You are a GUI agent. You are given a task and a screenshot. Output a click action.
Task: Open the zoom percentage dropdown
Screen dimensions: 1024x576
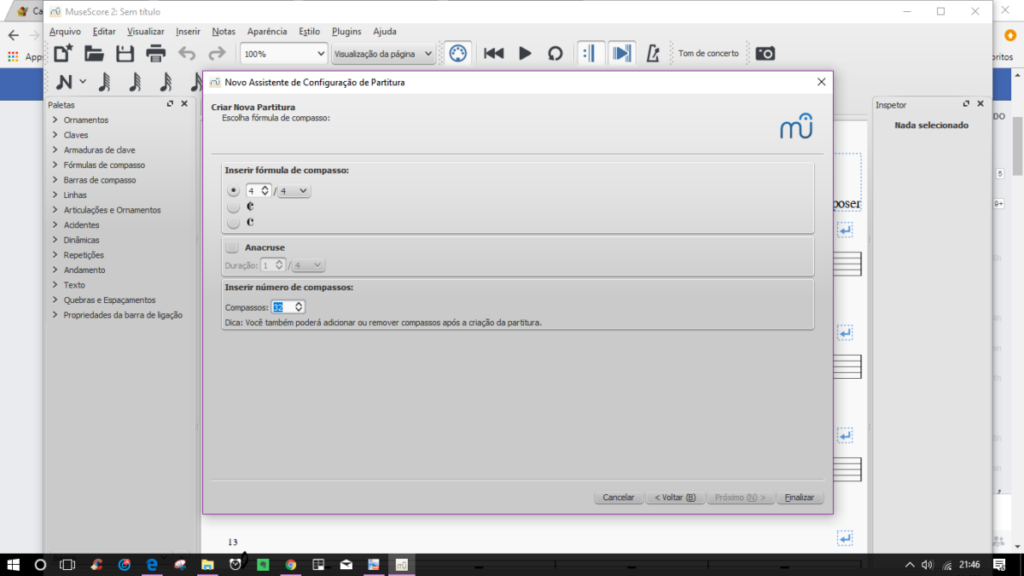[x=284, y=53]
